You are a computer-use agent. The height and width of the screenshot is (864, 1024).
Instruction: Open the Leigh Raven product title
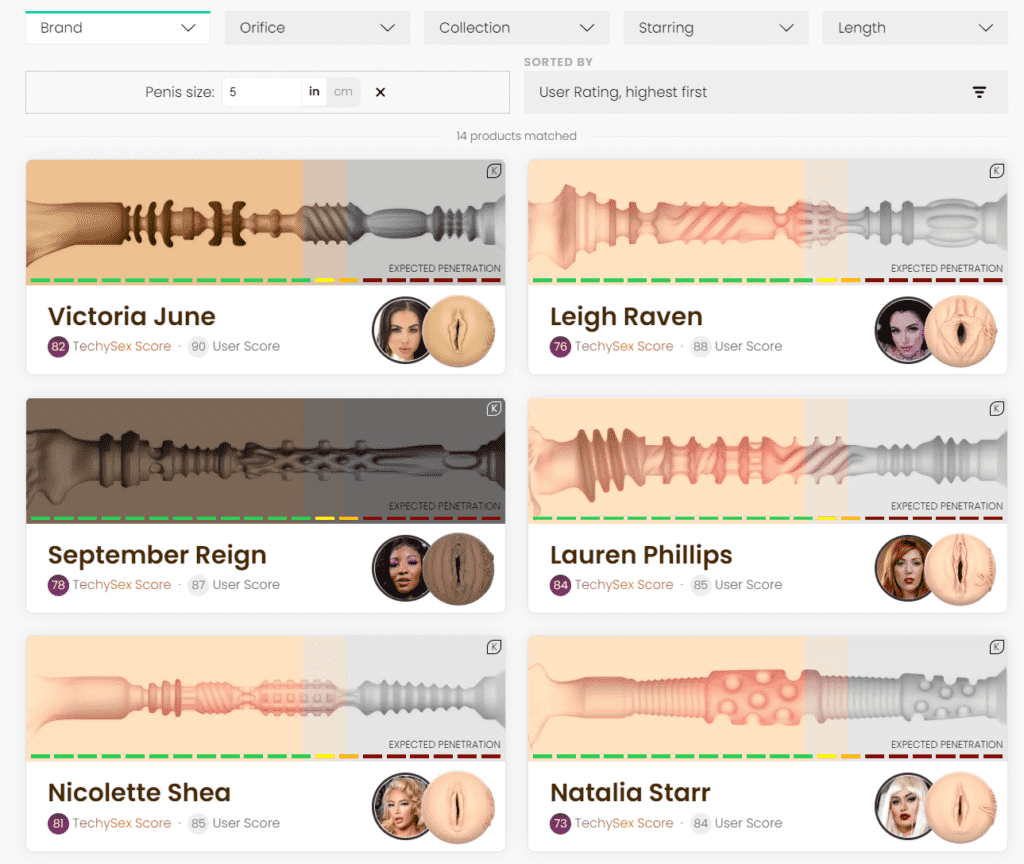point(626,317)
